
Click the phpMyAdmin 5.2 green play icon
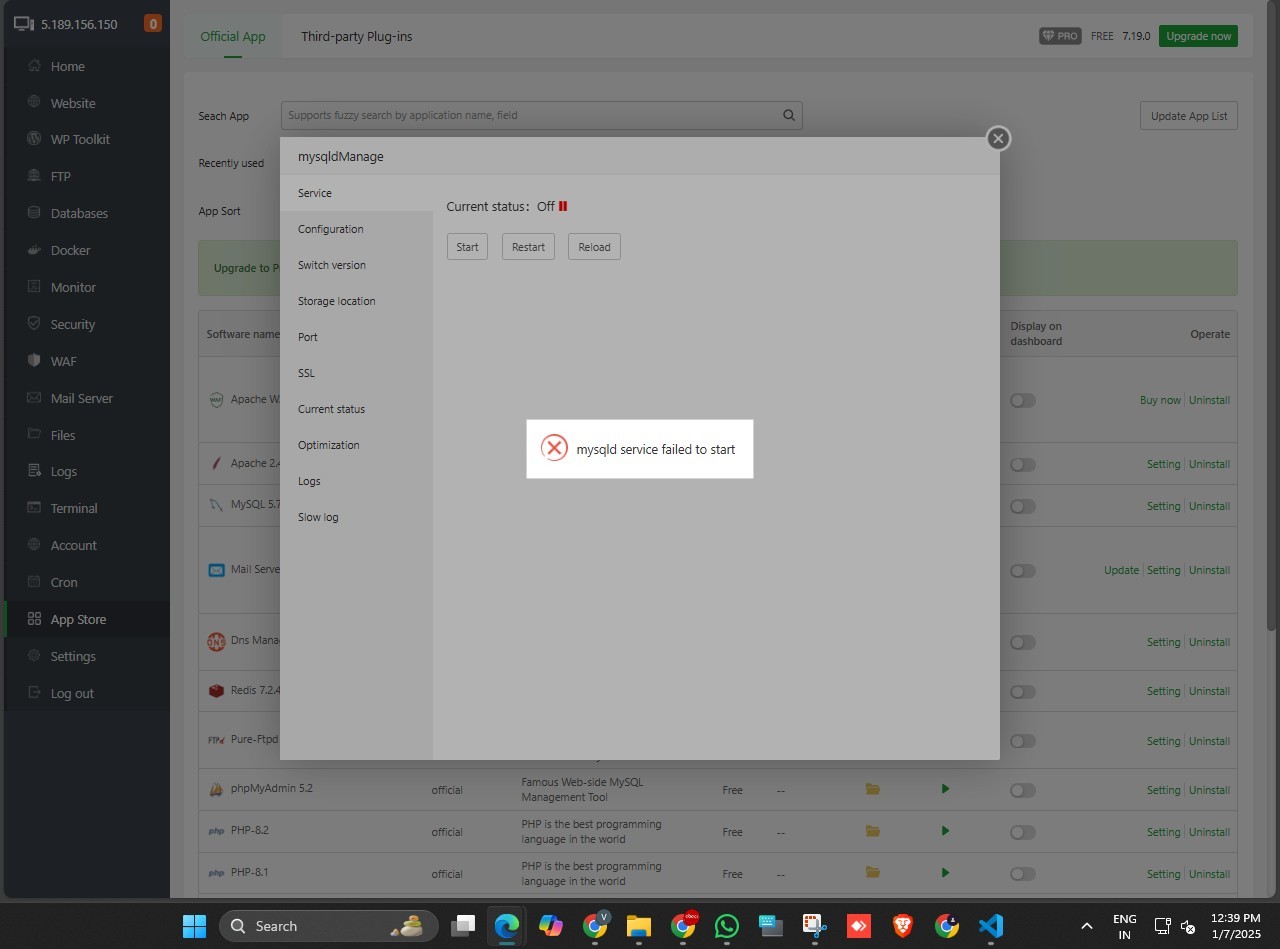coord(945,789)
